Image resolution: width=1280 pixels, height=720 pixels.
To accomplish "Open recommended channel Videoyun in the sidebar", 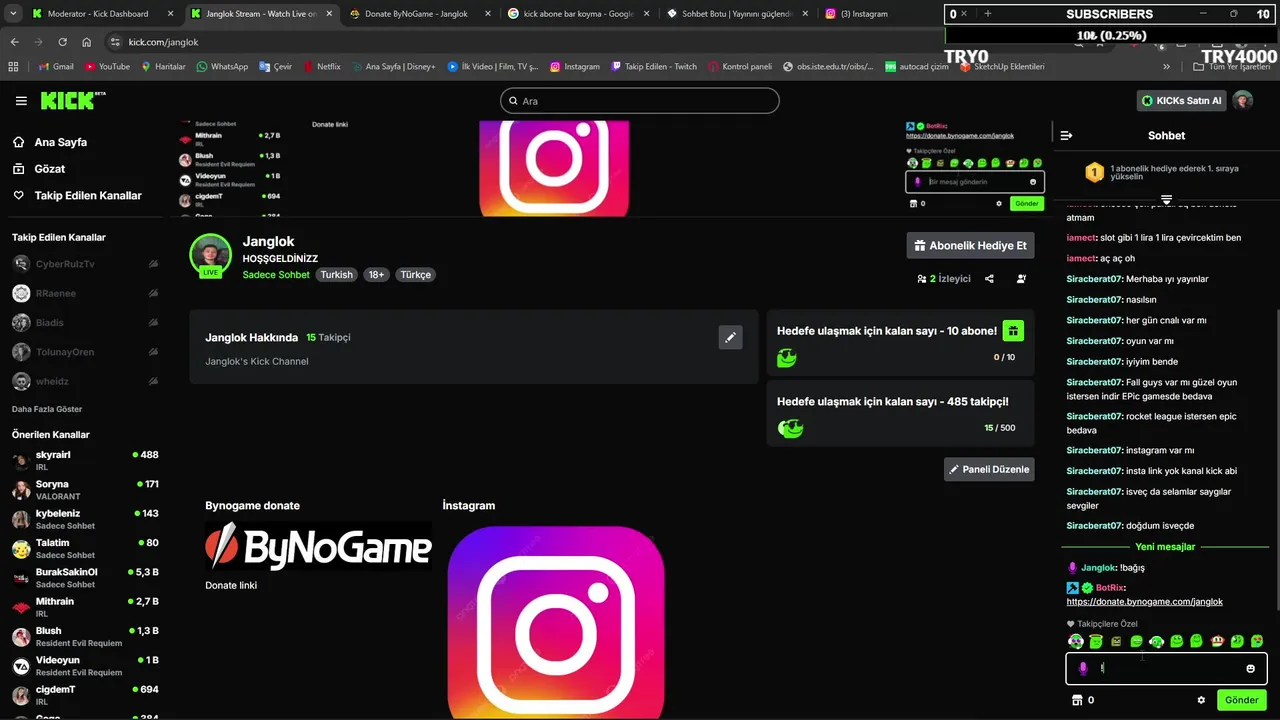I will coord(85,666).
